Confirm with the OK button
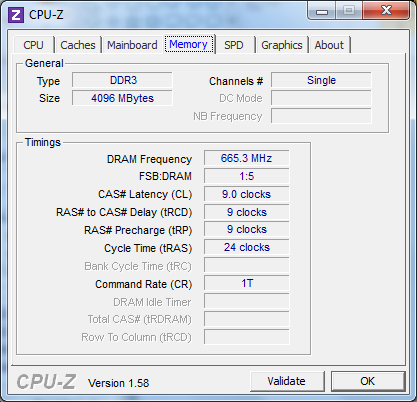This screenshot has height=402, width=417. click(x=367, y=381)
